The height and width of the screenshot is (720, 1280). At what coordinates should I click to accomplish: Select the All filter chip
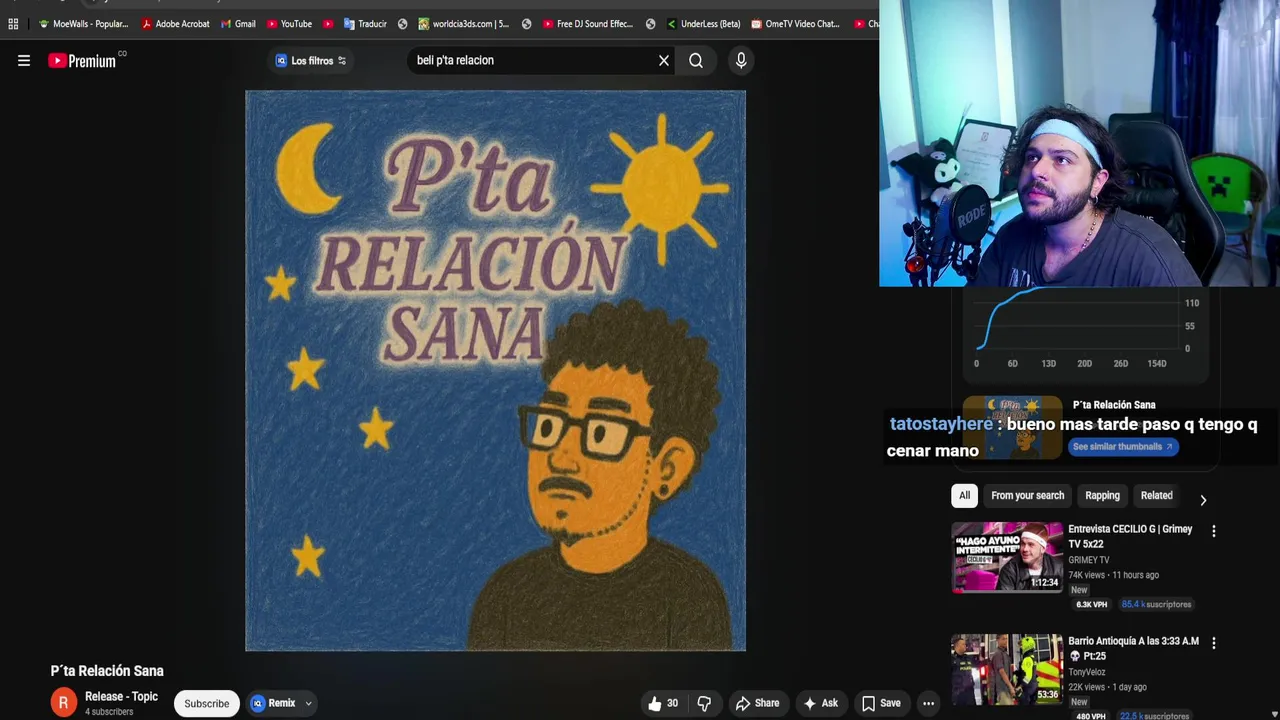tap(964, 496)
